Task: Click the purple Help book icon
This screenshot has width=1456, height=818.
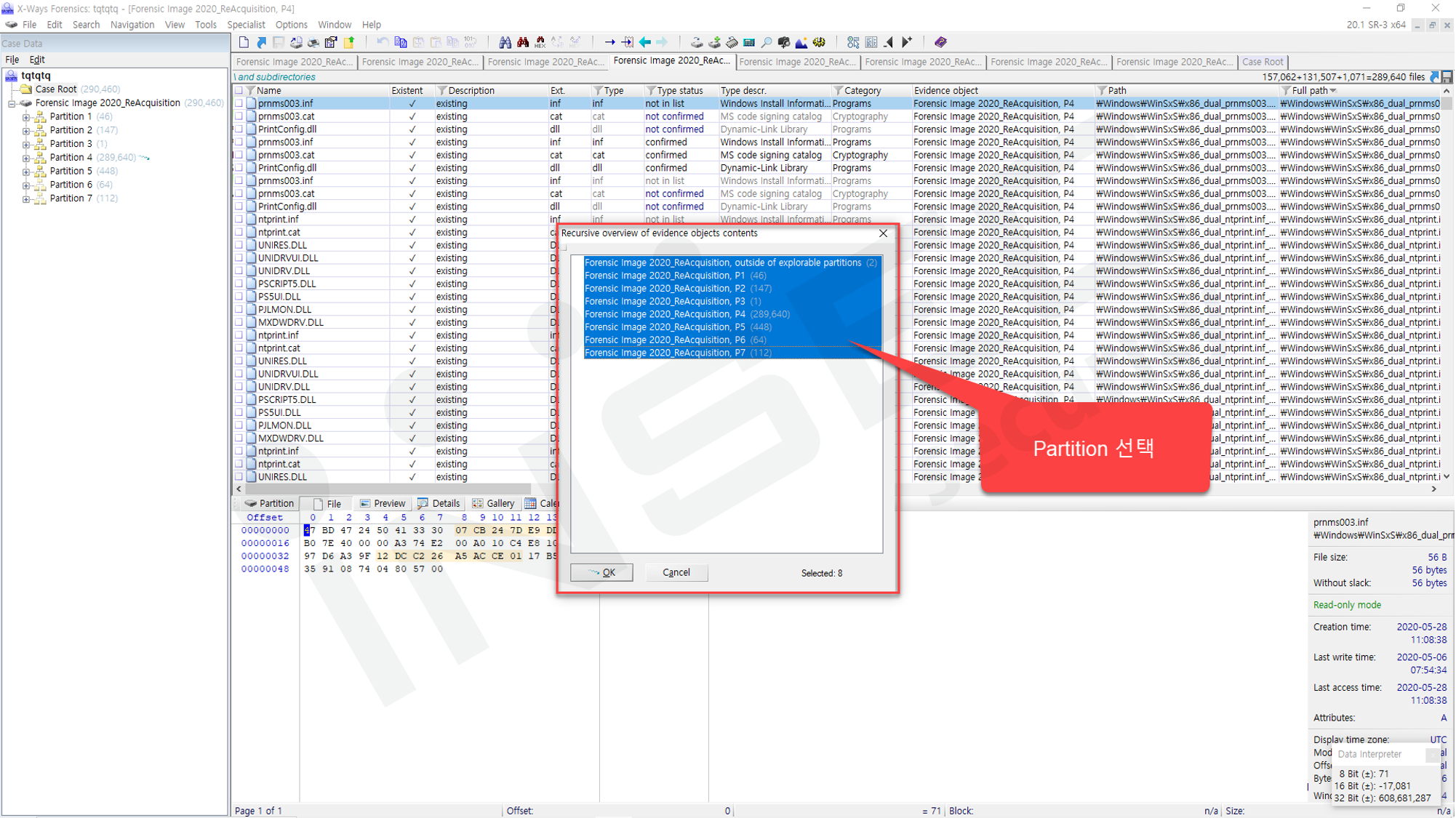Action: [940, 42]
